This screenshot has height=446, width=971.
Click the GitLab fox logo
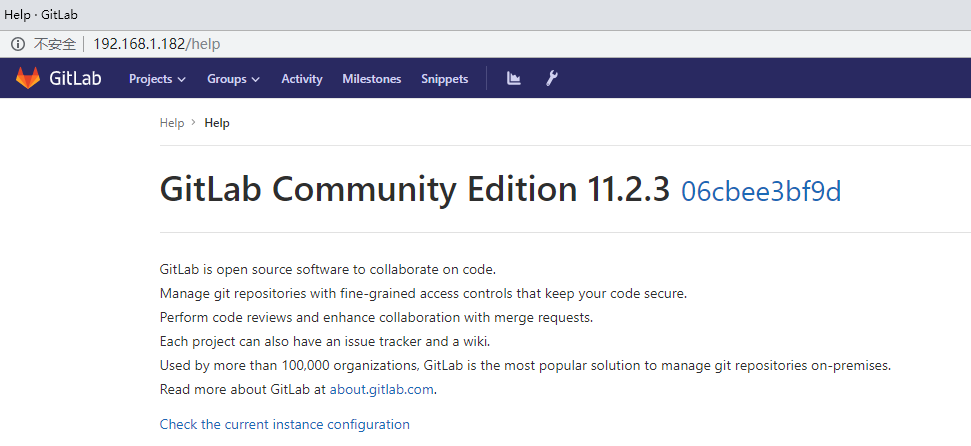point(28,79)
